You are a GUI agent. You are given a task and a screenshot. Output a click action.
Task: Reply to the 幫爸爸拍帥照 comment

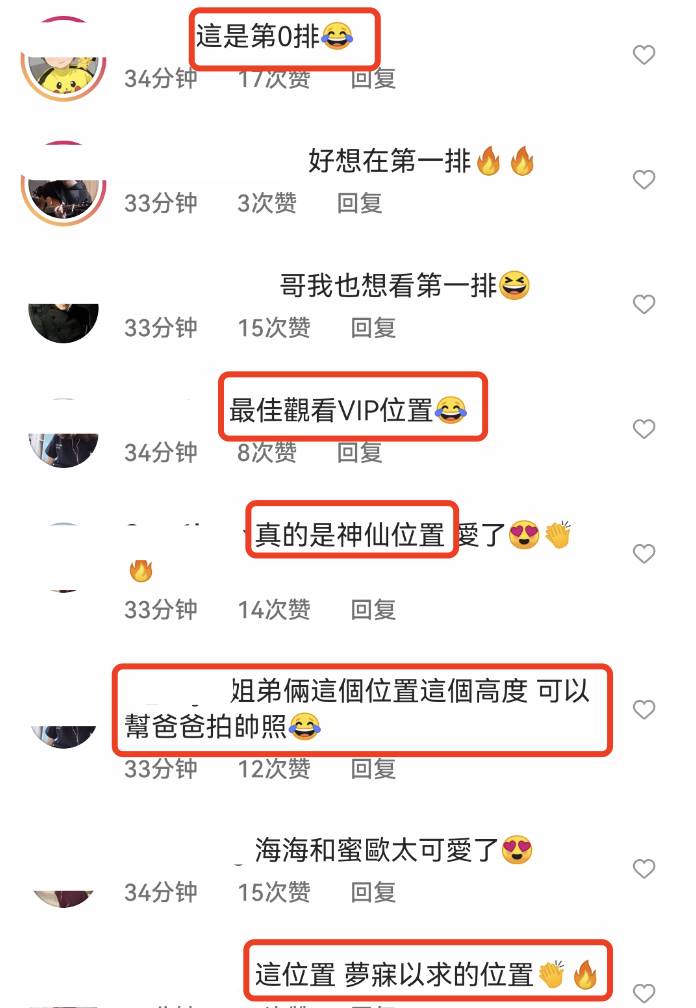(373, 769)
